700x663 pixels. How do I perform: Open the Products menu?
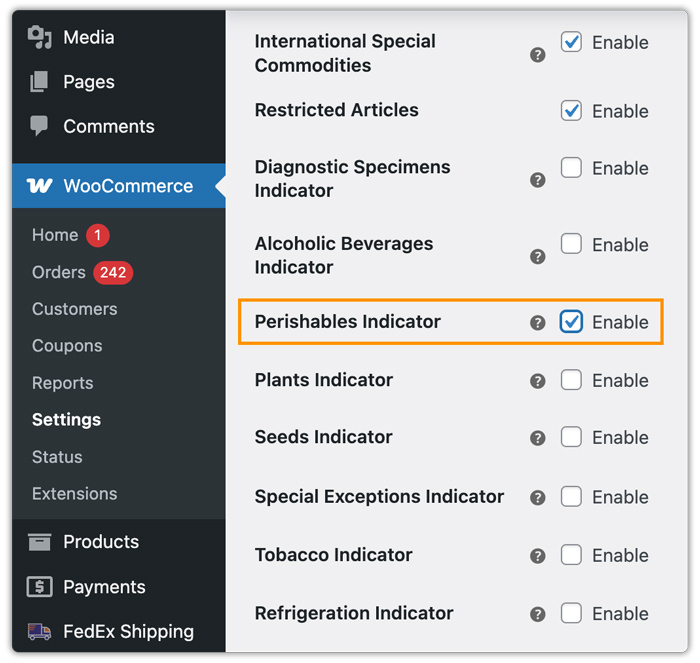tap(119, 542)
